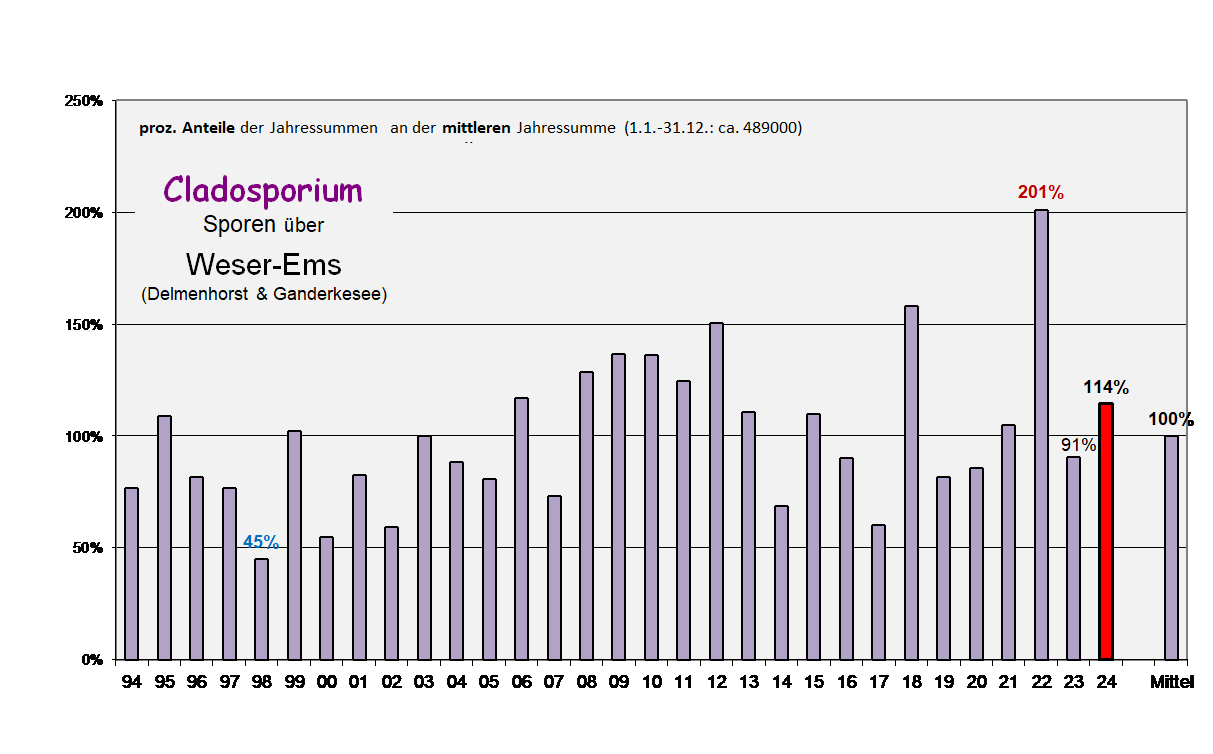This screenshot has width=1213, height=754.
Task: Click the tallest bar for year 22
Action: [1041, 435]
